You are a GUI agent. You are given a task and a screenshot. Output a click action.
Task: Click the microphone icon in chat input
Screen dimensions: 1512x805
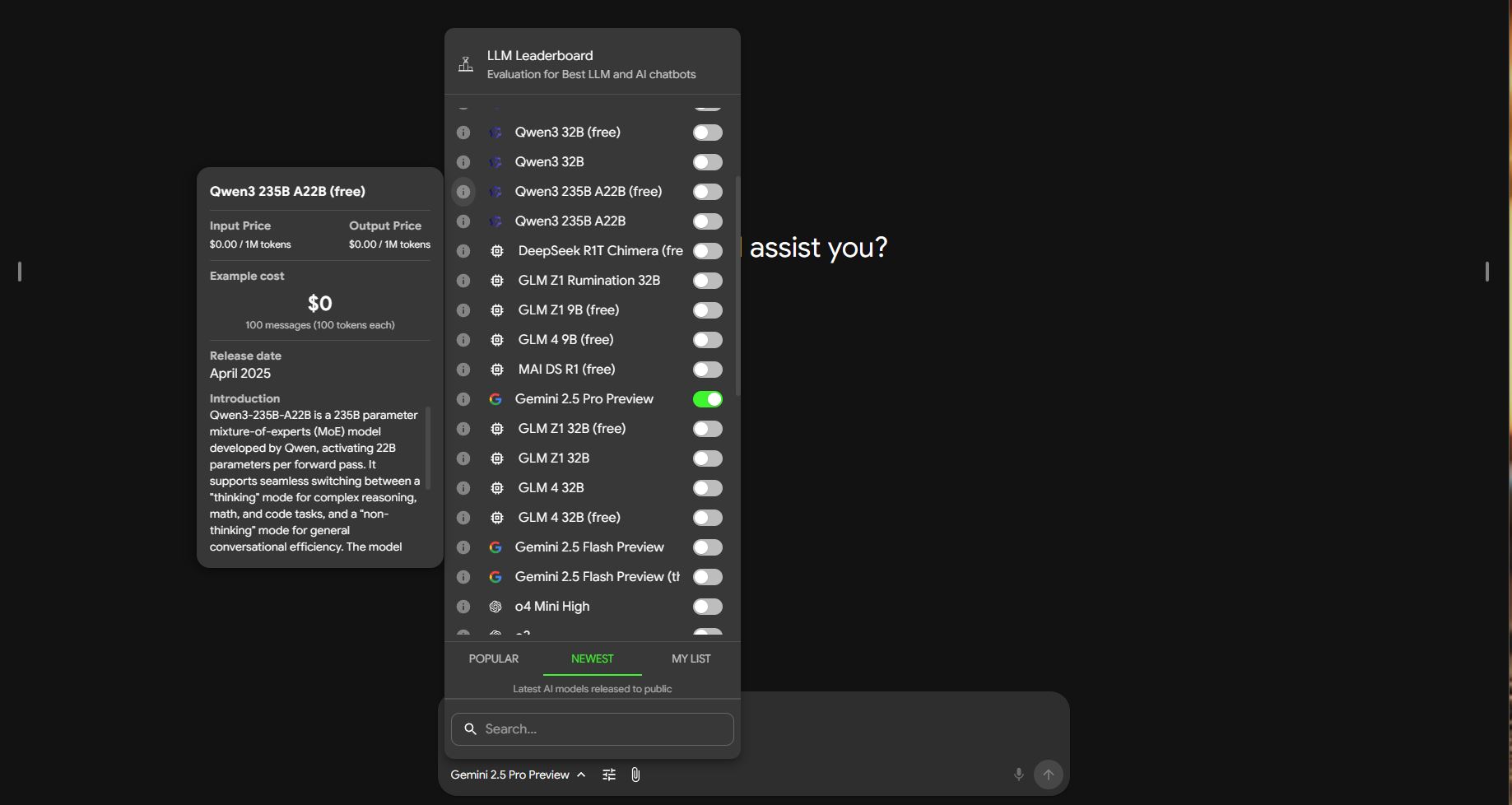click(1018, 775)
